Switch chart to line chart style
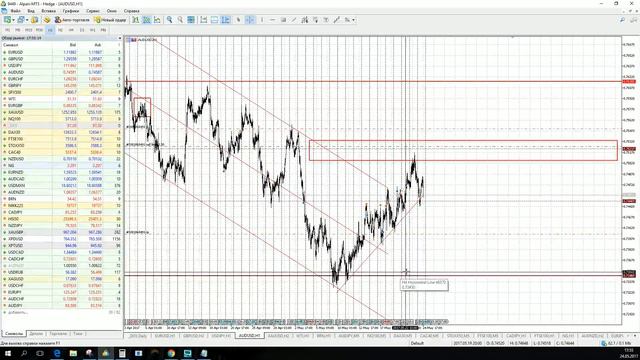This screenshot has height=360, width=640. tap(157, 20)
